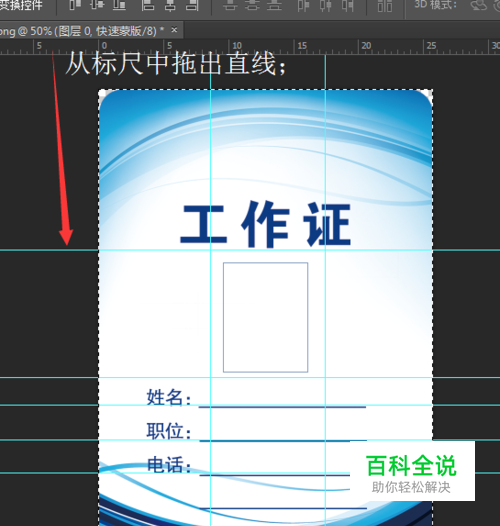Image resolution: width=500 pixels, height=526 pixels.
Task: Toggle the 变换控件 transform controls option
Action: [21, 4]
